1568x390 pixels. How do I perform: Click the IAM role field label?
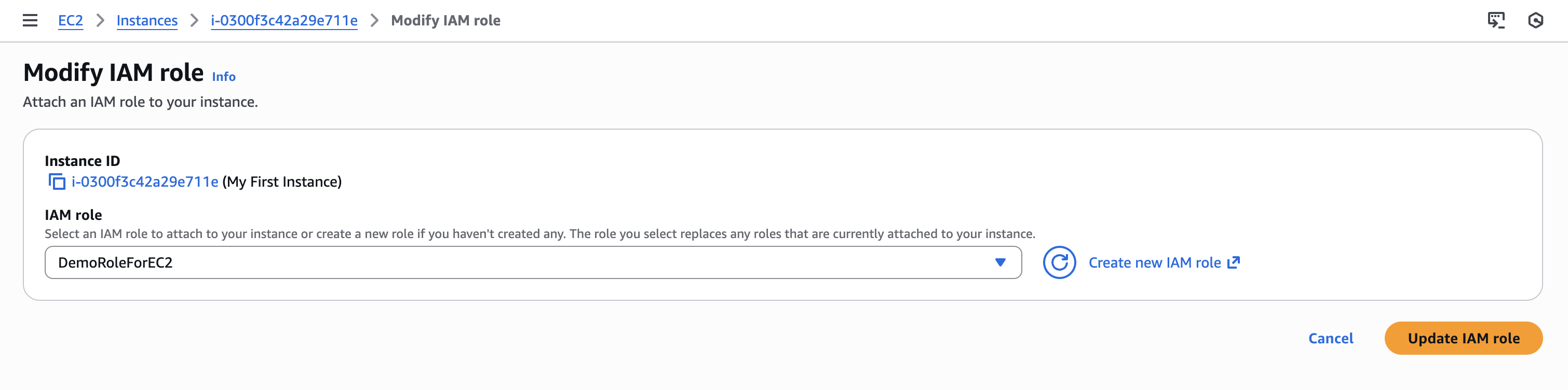point(73,215)
